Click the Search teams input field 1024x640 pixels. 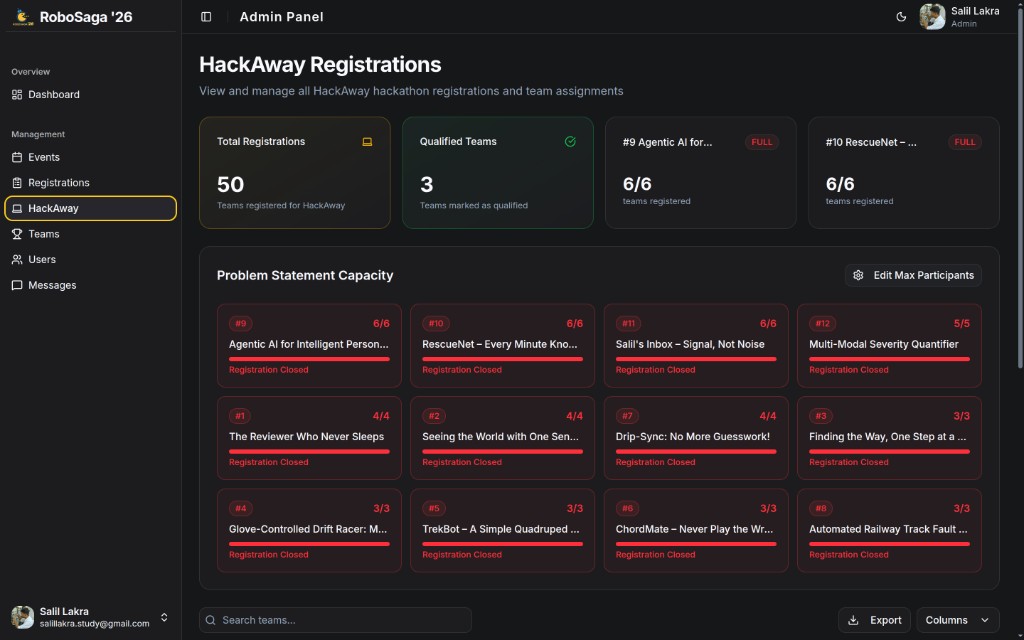(x=335, y=620)
